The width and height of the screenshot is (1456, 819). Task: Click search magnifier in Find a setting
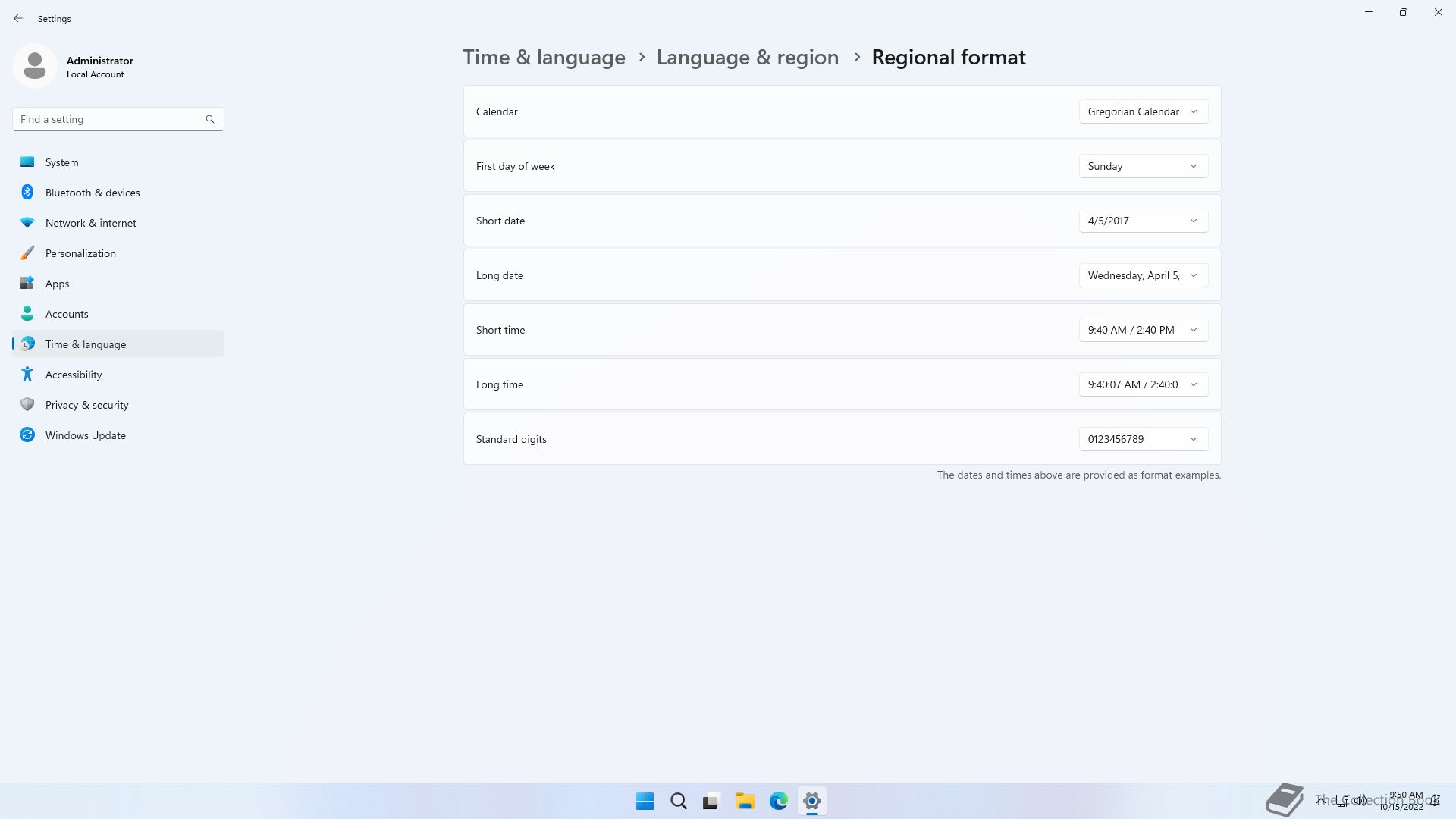(x=210, y=119)
